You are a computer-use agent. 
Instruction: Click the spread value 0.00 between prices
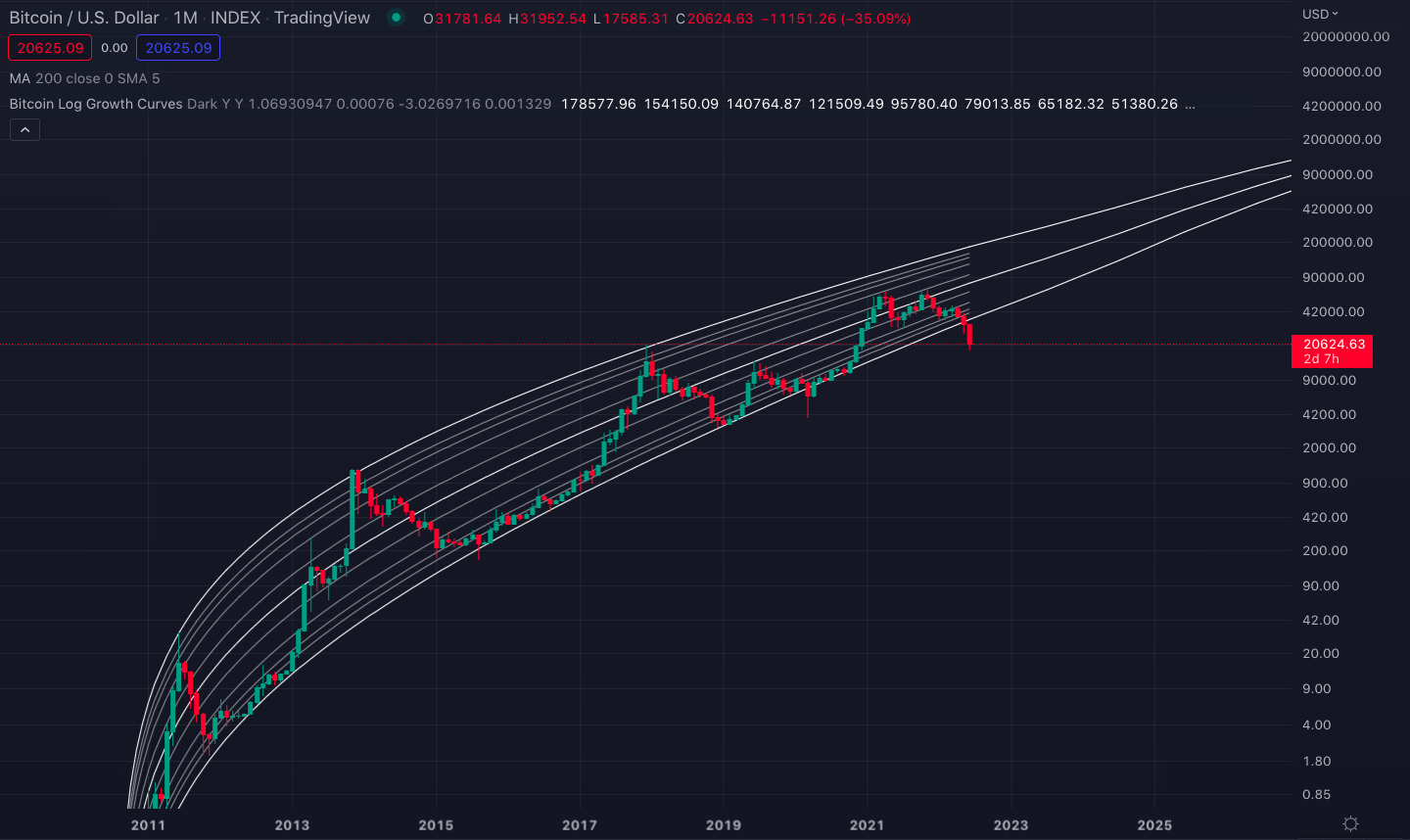tap(114, 48)
